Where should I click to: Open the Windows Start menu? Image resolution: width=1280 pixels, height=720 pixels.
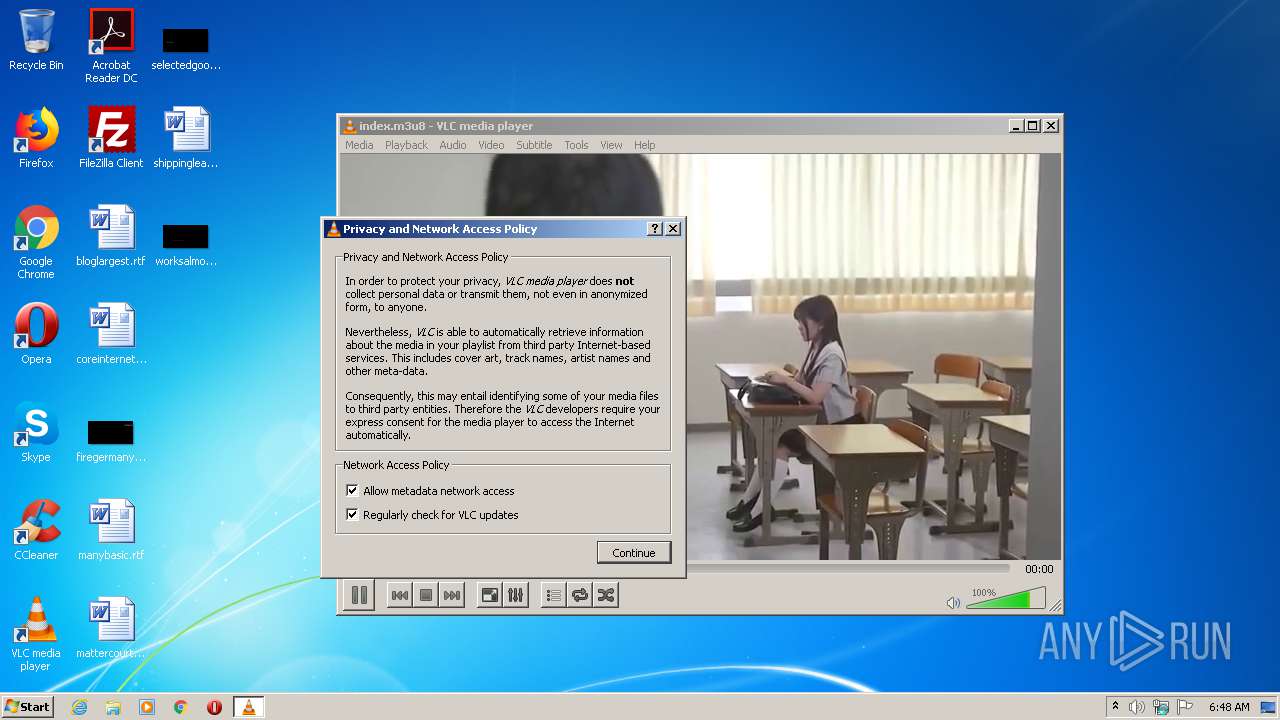[x=28, y=706]
